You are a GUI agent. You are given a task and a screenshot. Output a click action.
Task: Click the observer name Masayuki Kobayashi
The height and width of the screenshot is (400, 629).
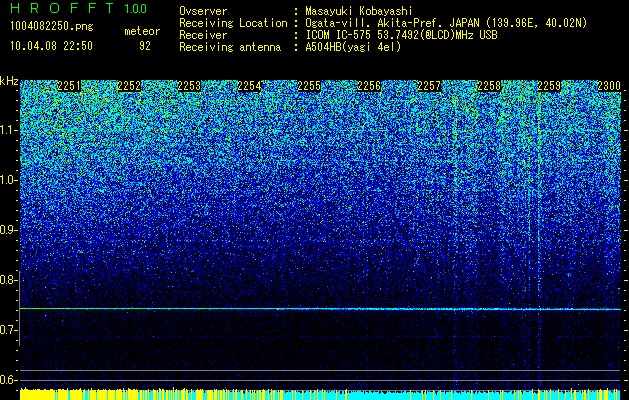pyautogui.click(x=359, y=12)
